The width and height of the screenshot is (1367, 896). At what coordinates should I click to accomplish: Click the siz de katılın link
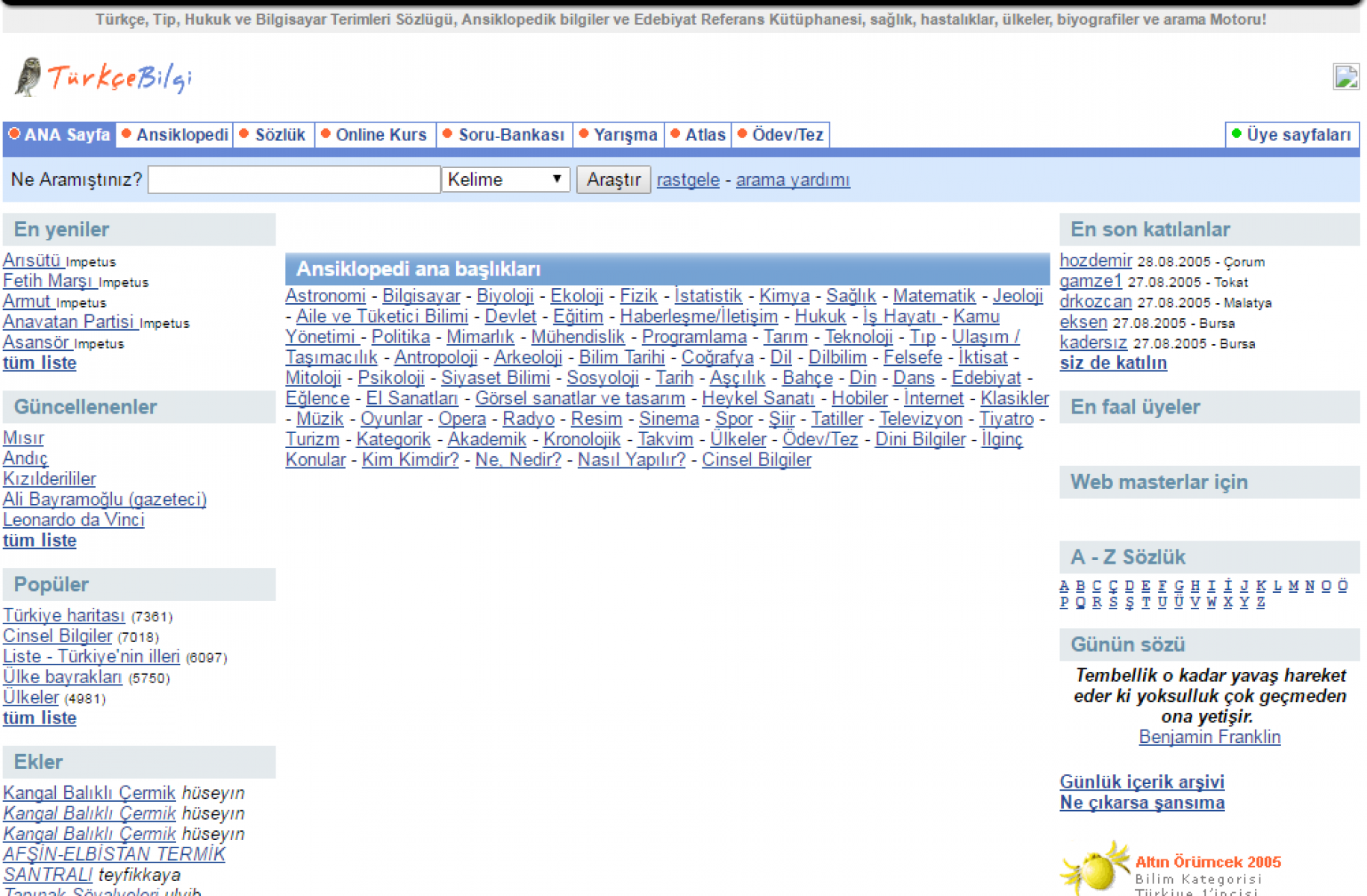(1112, 363)
